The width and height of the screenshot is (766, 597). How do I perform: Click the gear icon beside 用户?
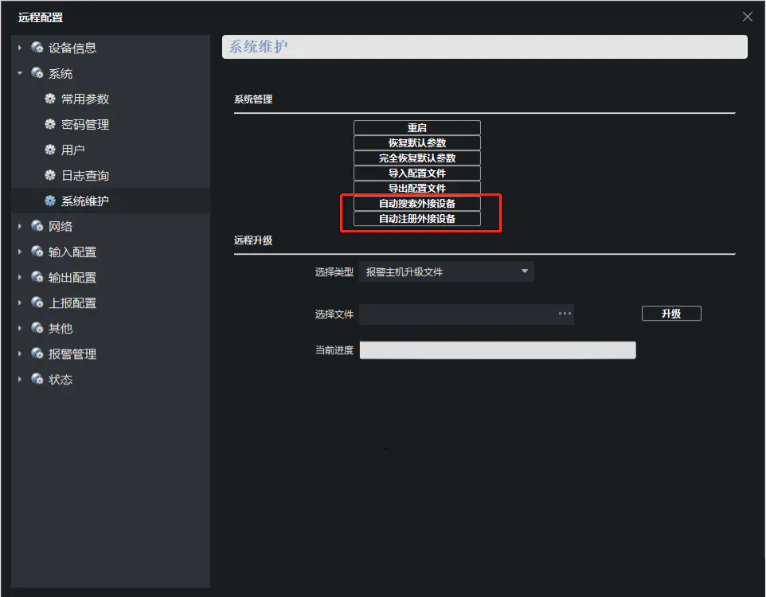50,150
